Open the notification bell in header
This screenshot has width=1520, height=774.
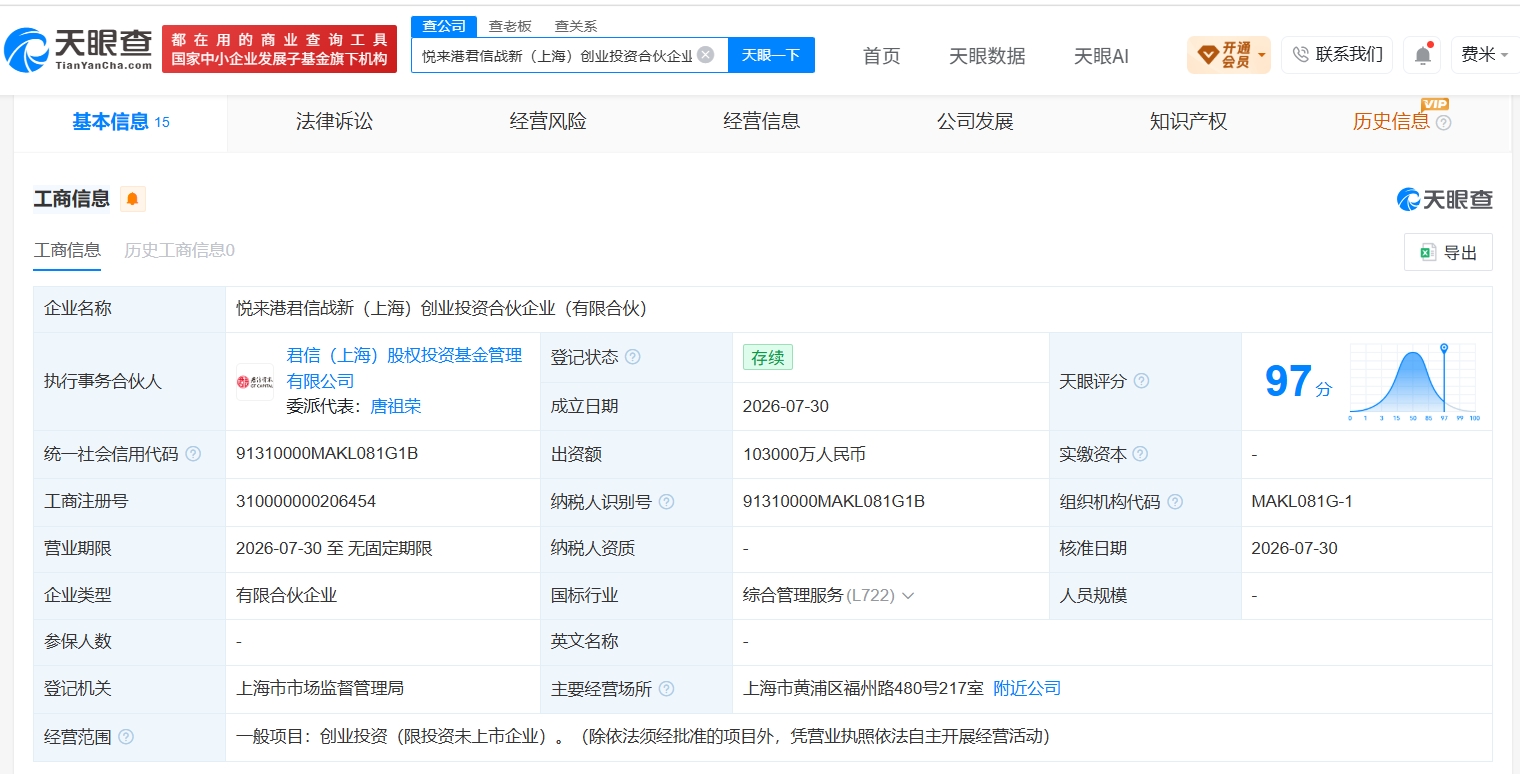[1422, 55]
